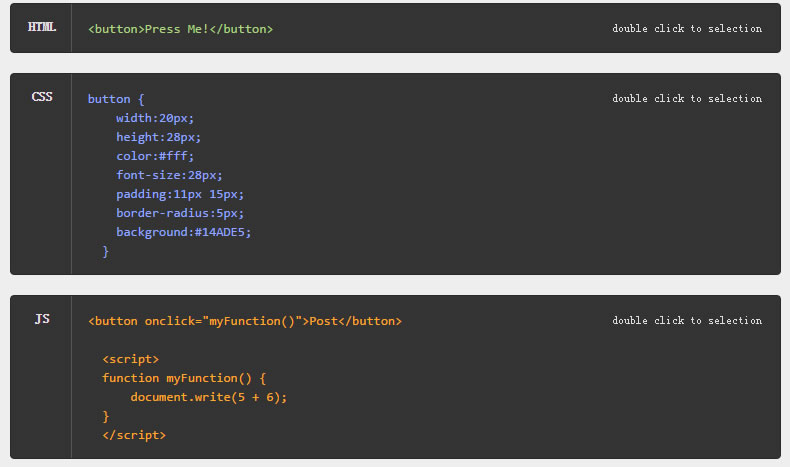790x467 pixels.
Task: Click 'double click to selection' in CSS block
Action: 687,99
